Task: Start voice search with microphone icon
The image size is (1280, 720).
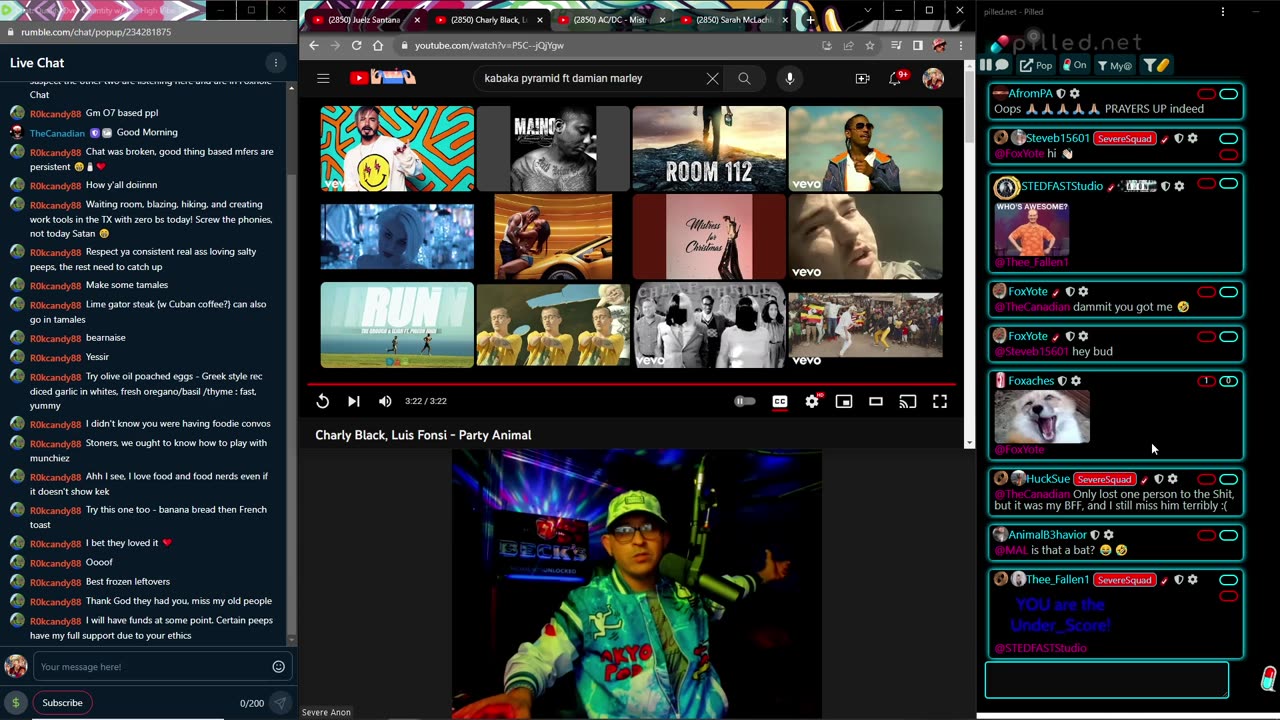Action: 790,78
